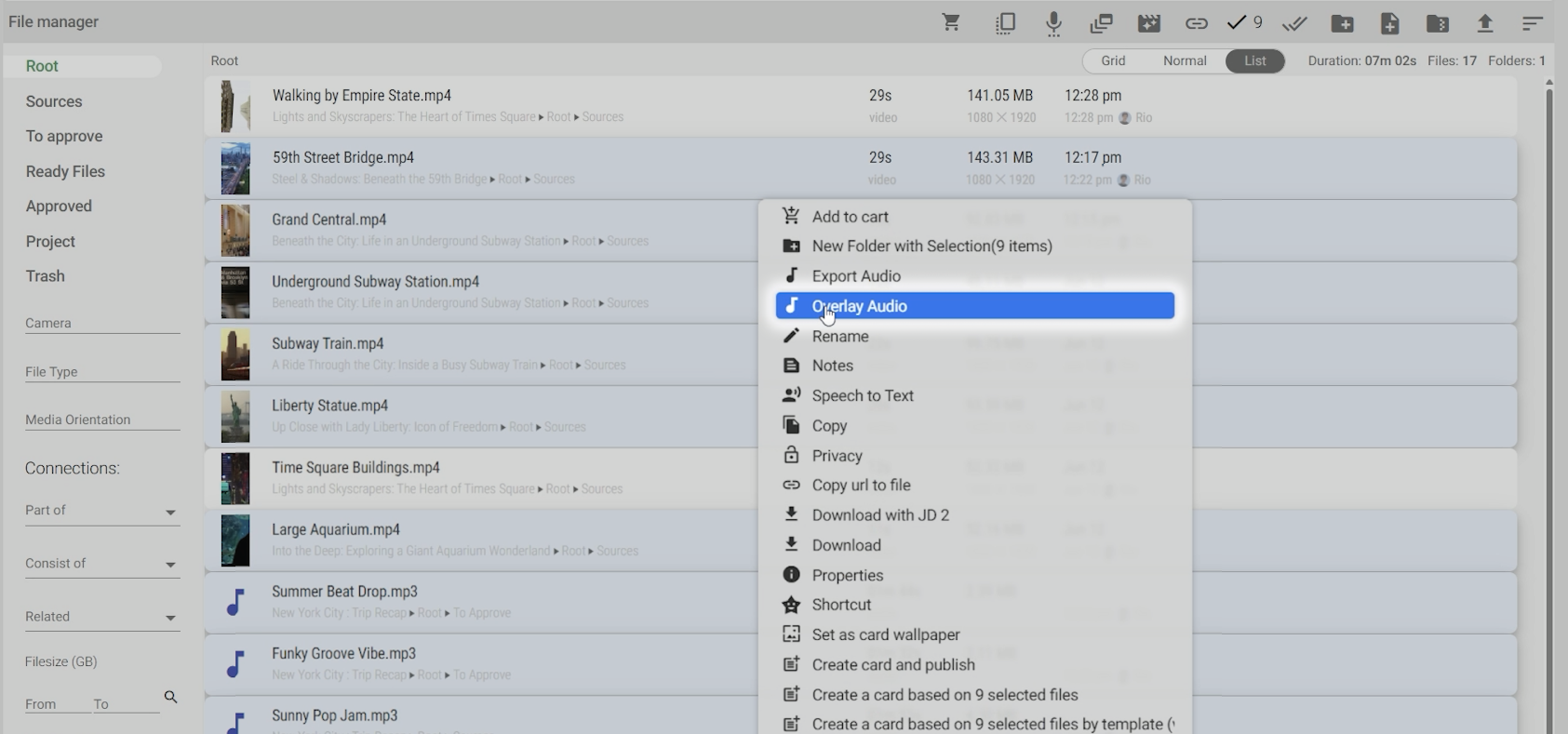The width and height of the screenshot is (1568, 734).
Task: Click the new file icon in toolbar
Action: (x=1389, y=23)
